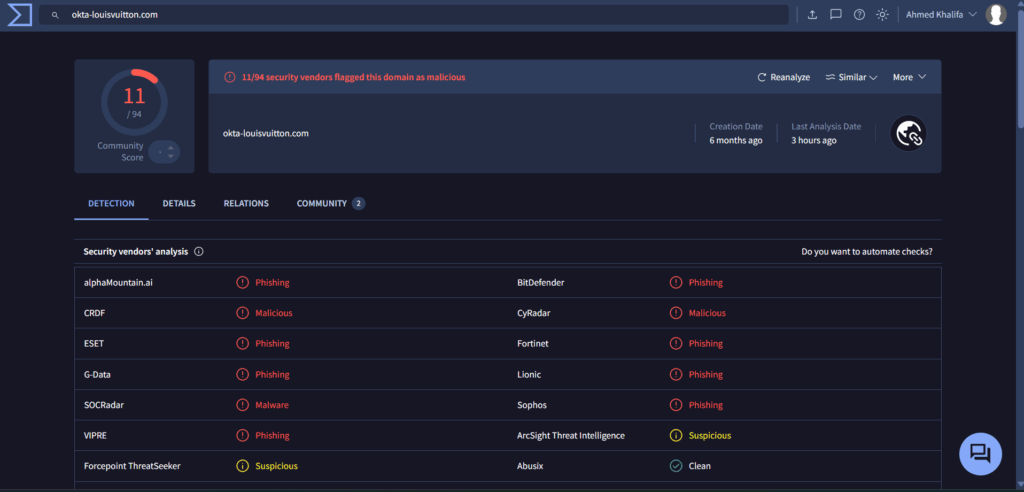Click the Reanalyze button
The height and width of the screenshot is (492, 1024).
coord(784,77)
